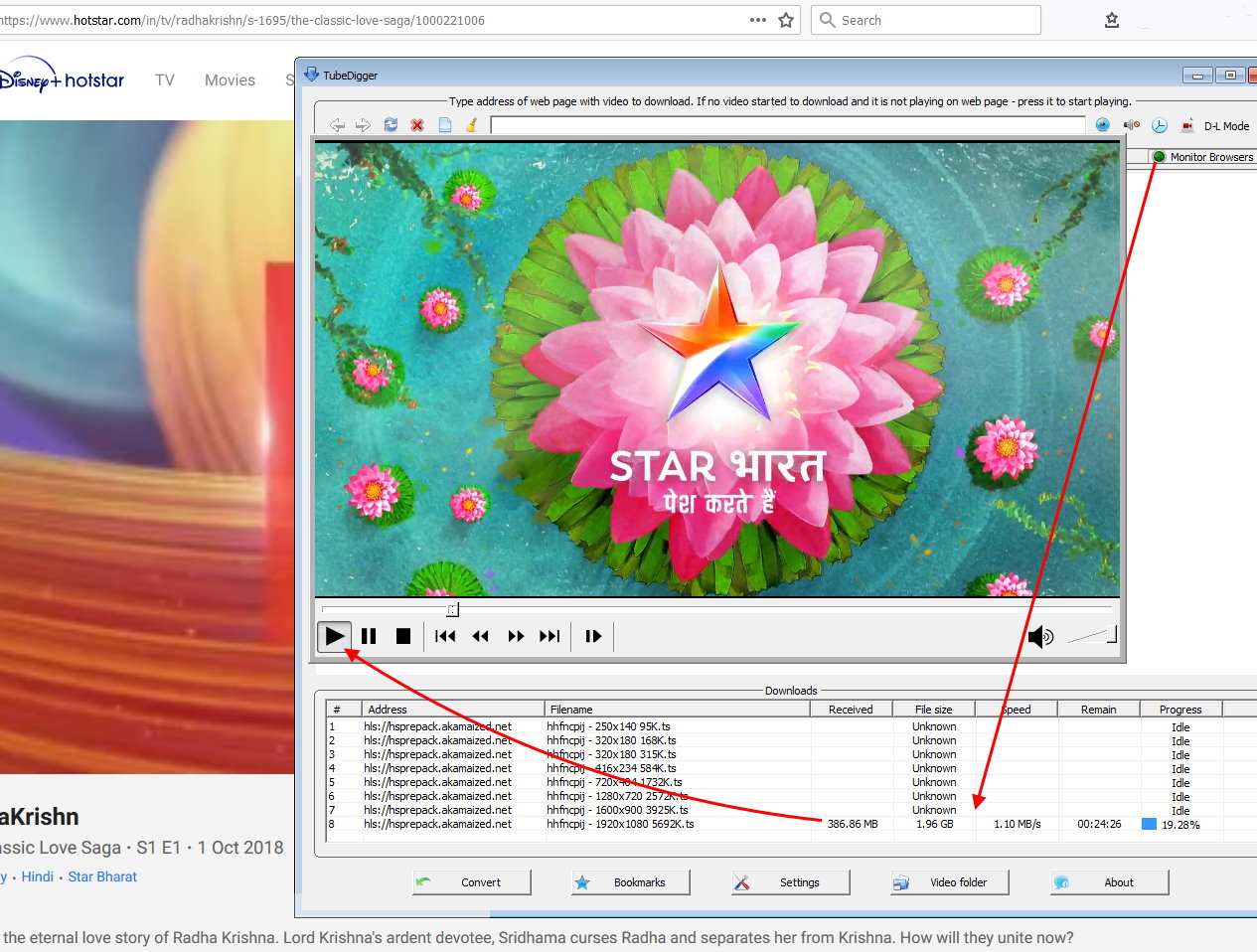
Task: Mute browser sound with the speaker icon
Action: click(x=1131, y=125)
